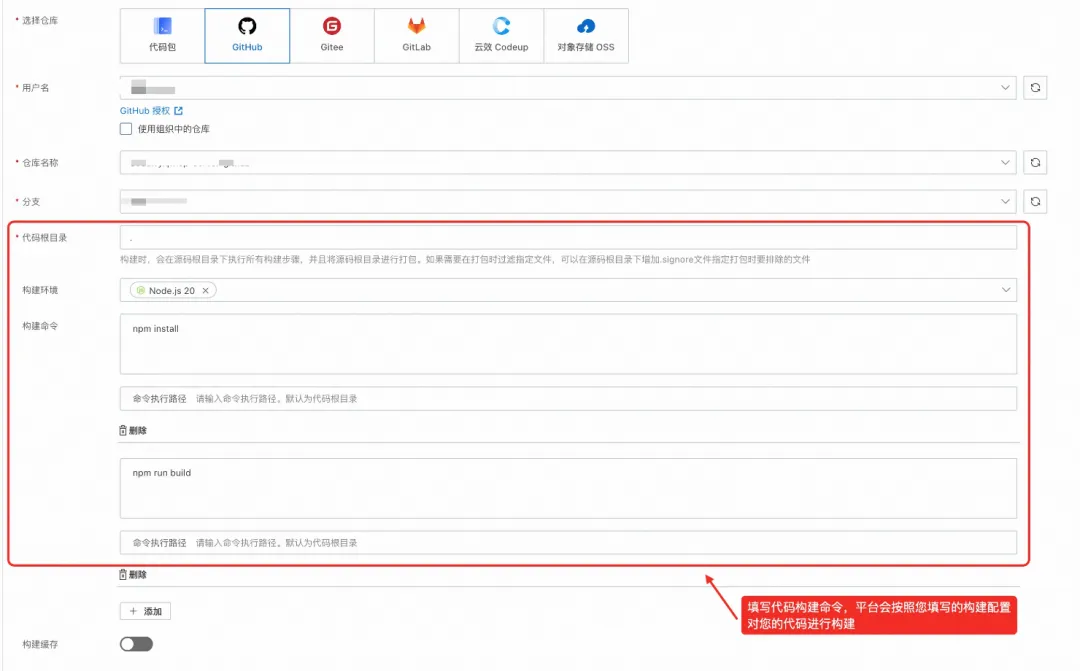Expand the 构建环境 dropdown

point(1006,290)
